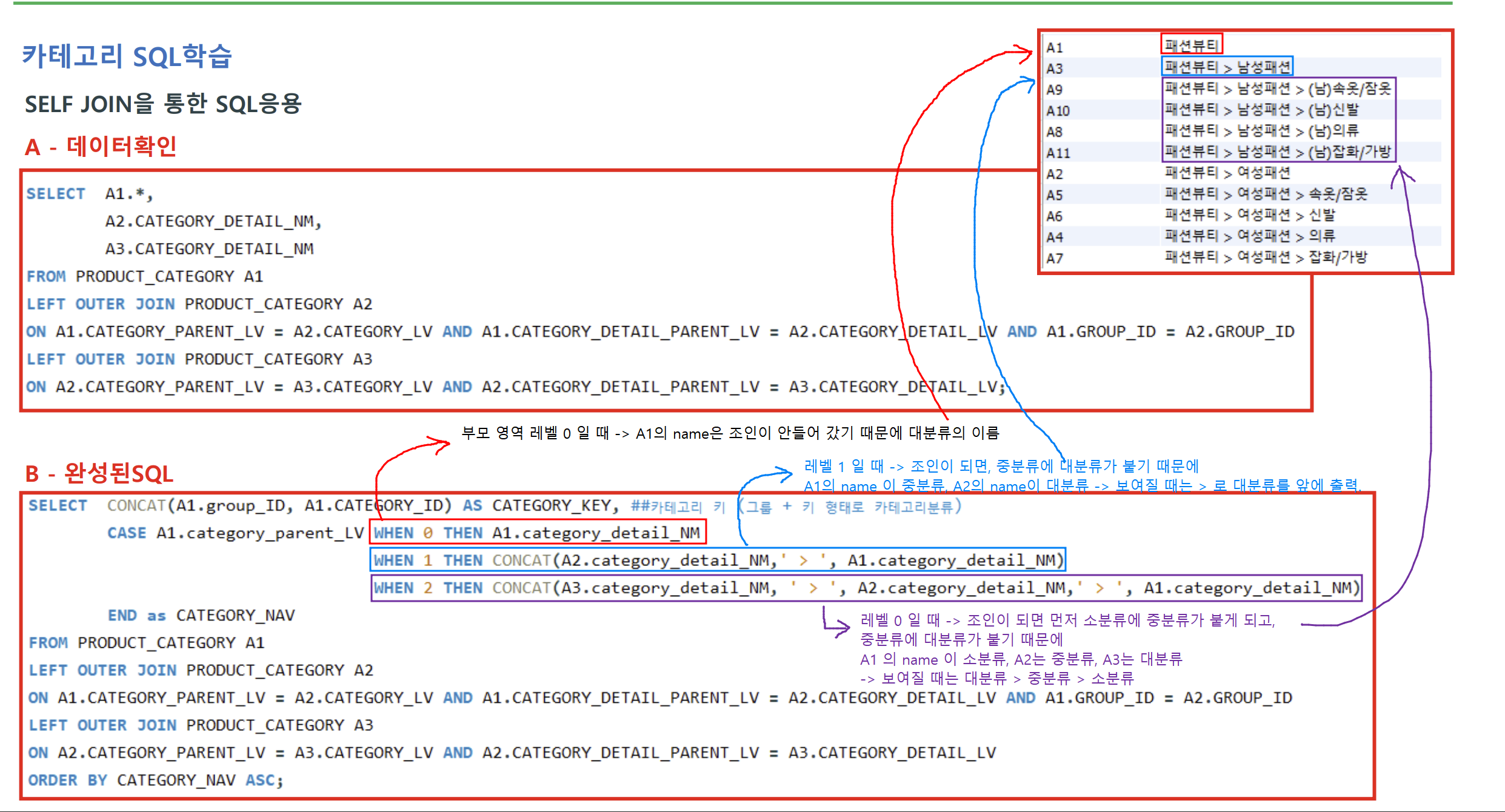Image resolution: width=1505 pixels, height=812 pixels.
Task: Click 'ORDER BY CATEGORY_NAV ASC;' line
Action: (x=156, y=780)
